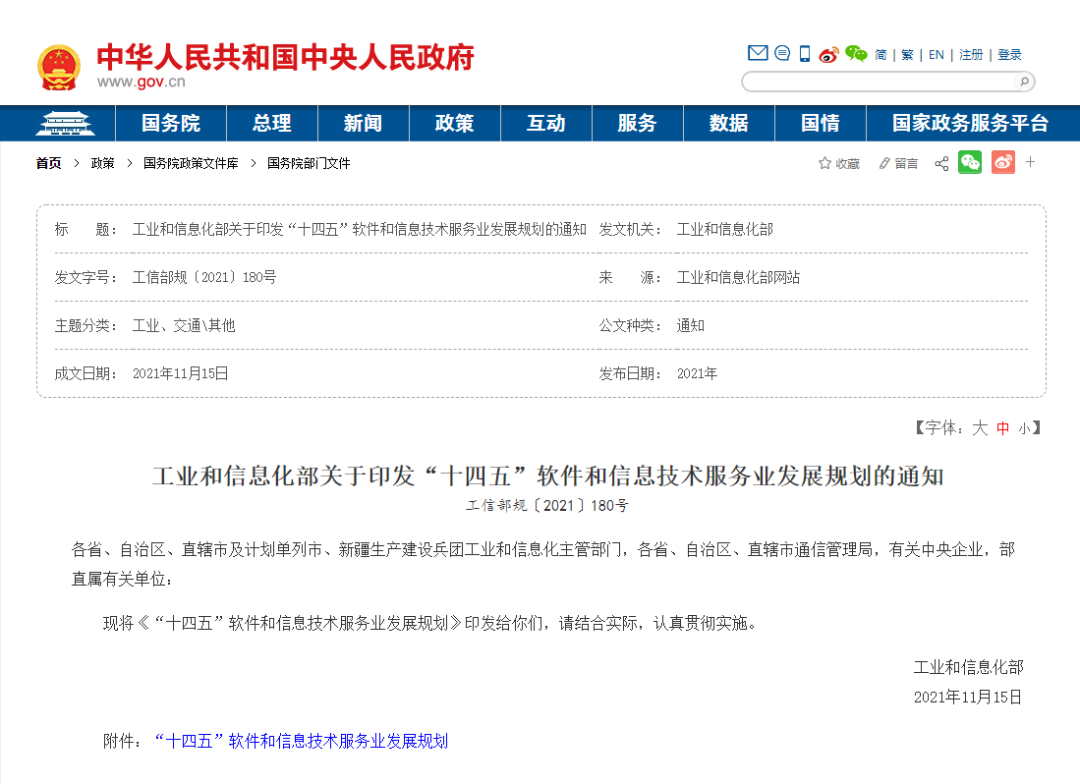Share the article via green WeChat icon
Screen dimensions: 1080x784
(969, 162)
